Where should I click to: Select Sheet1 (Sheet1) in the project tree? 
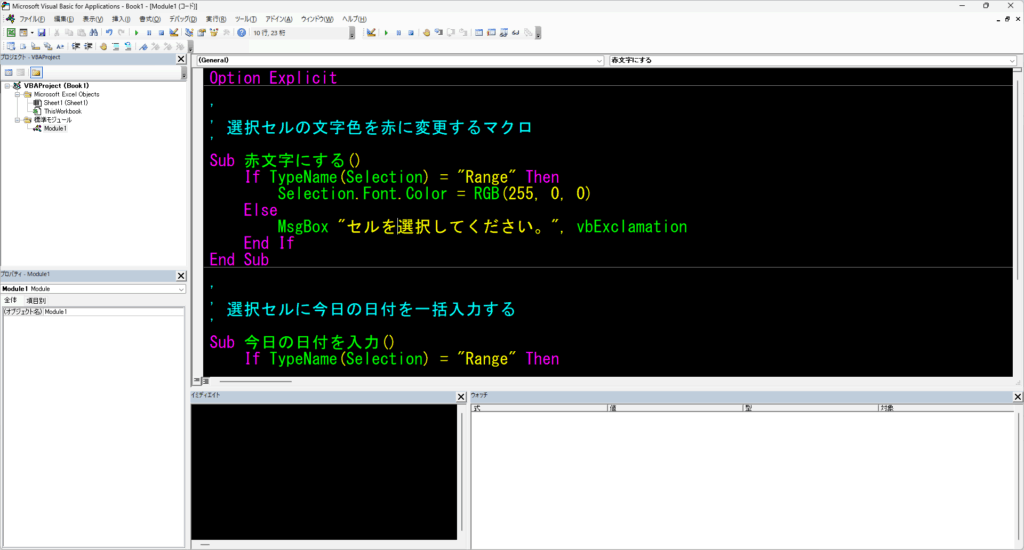point(65,103)
